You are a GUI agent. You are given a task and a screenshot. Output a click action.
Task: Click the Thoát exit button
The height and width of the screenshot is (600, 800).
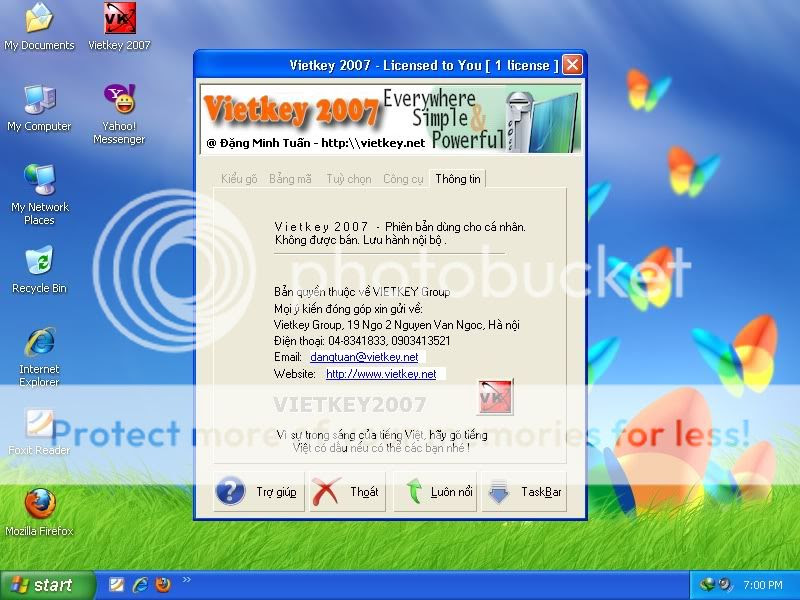click(x=347, y=492)
